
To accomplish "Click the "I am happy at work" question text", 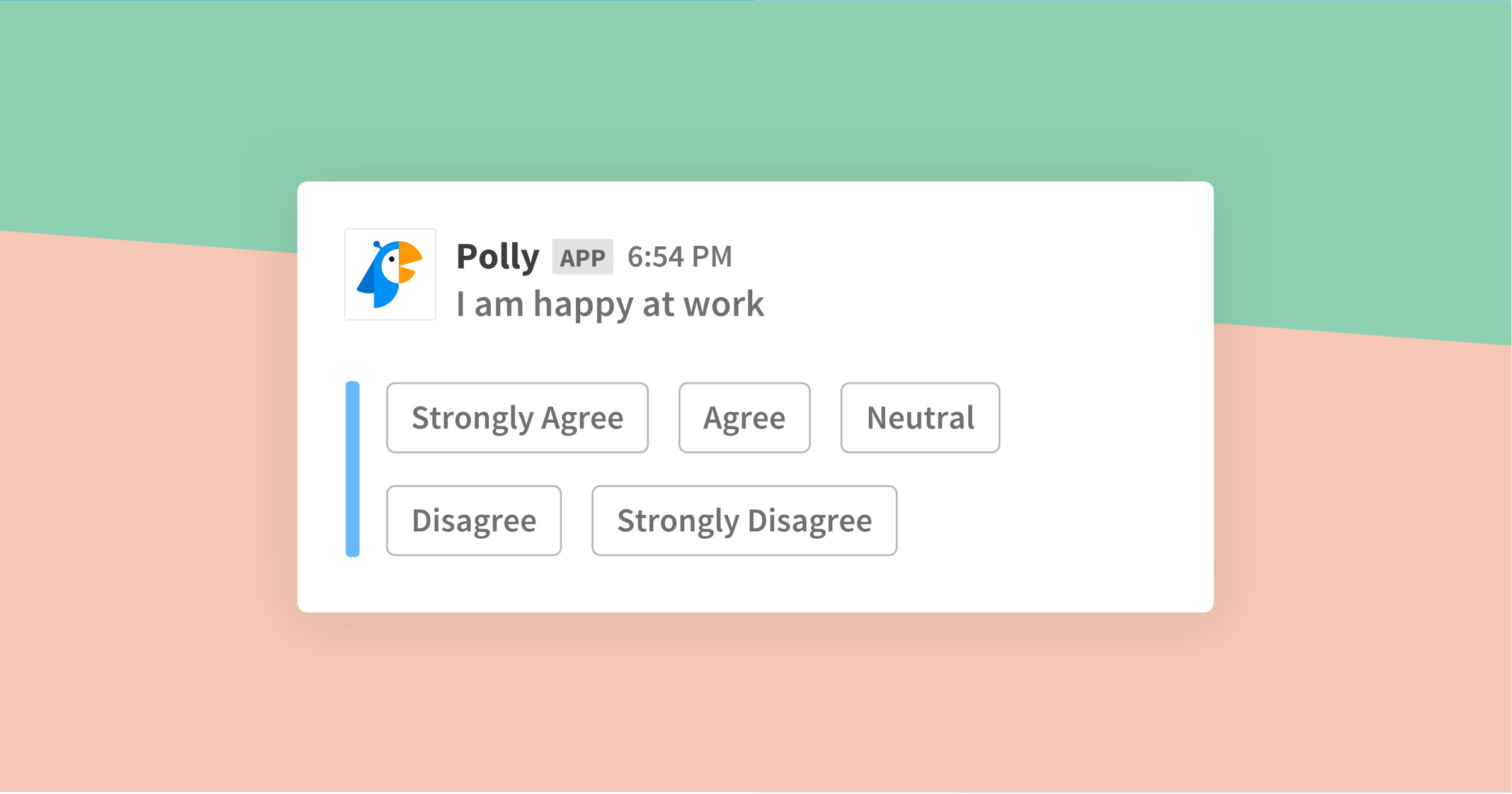I will point(610,304).
